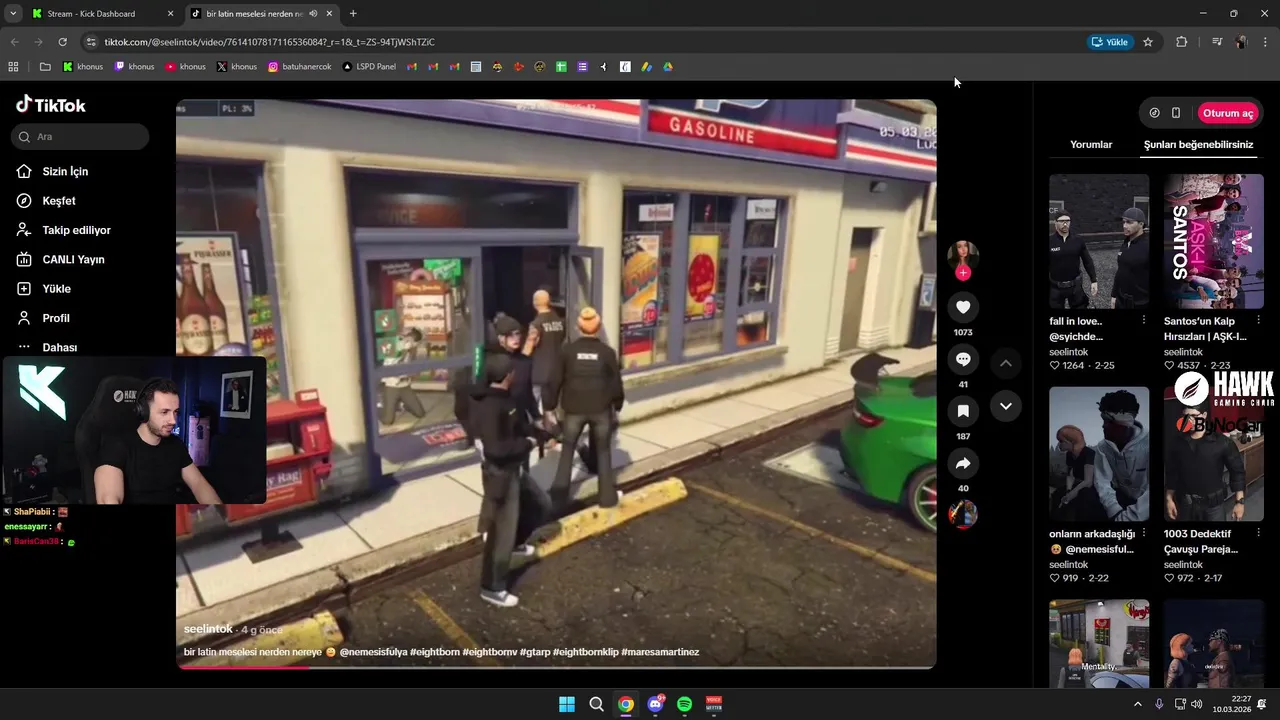Open Discord from the taskbar
Screen dimensions: 1280x720
click(x=656, y=704)
